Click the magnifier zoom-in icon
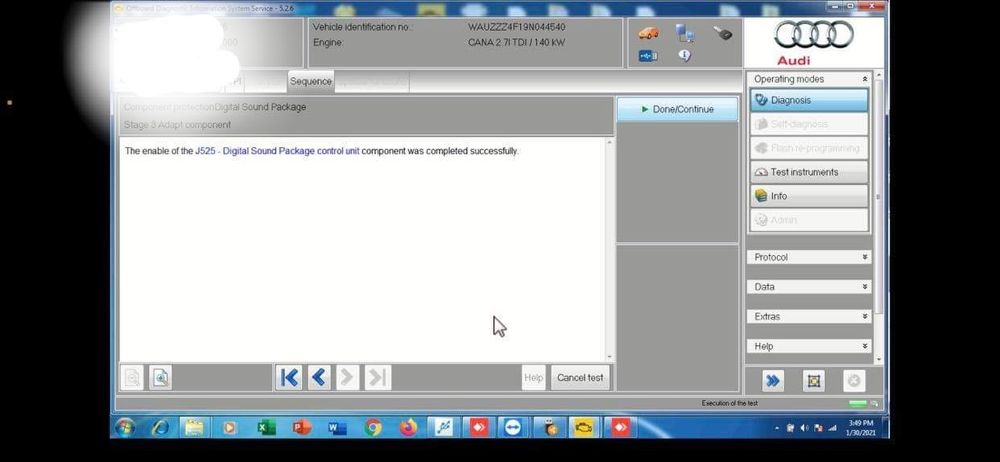 click(161, 378)
